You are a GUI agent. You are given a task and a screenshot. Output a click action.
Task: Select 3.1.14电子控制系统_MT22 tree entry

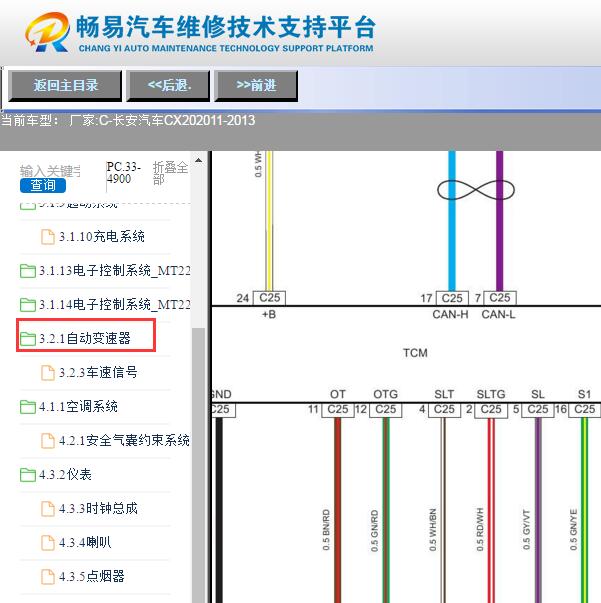(115, 305)
